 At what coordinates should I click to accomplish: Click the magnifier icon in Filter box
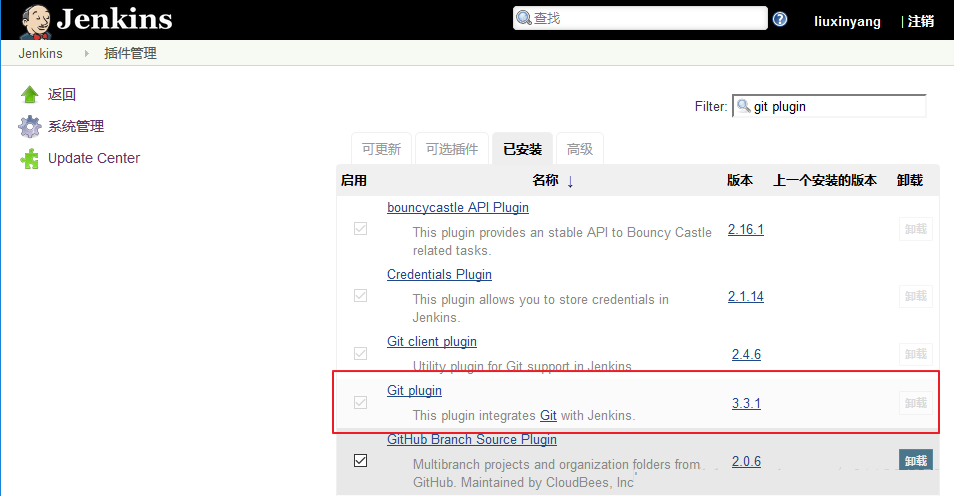(x=743, y=106)
